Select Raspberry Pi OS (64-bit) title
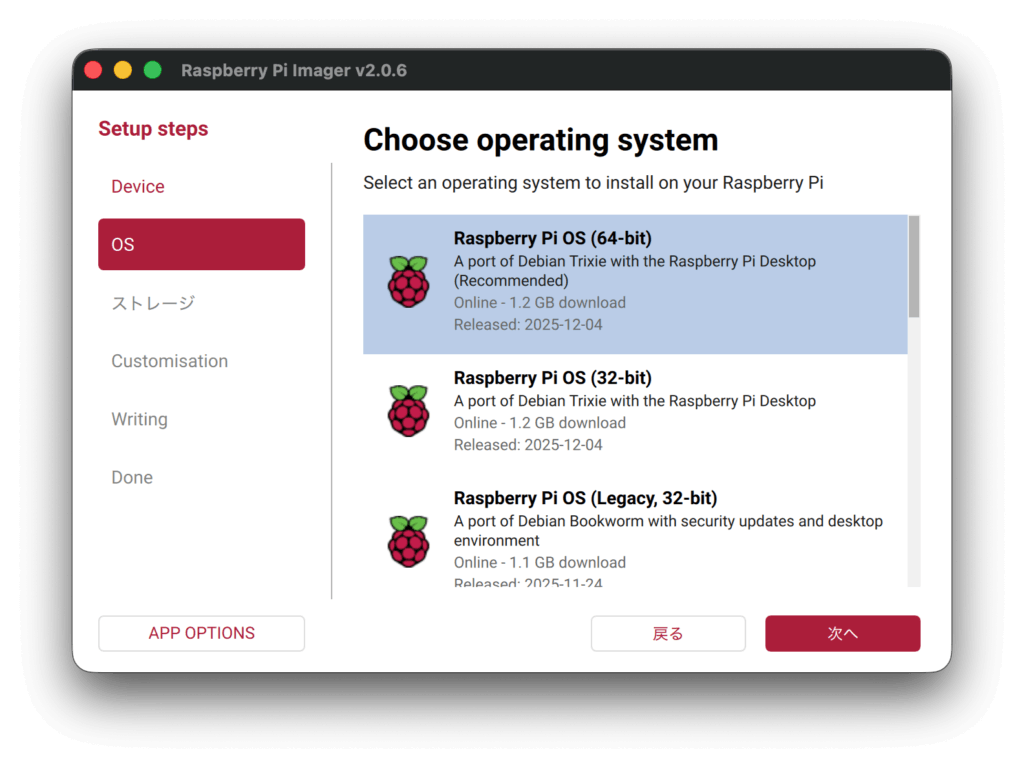Viewport: 1024px width, 768px height. tap(552, 238)
